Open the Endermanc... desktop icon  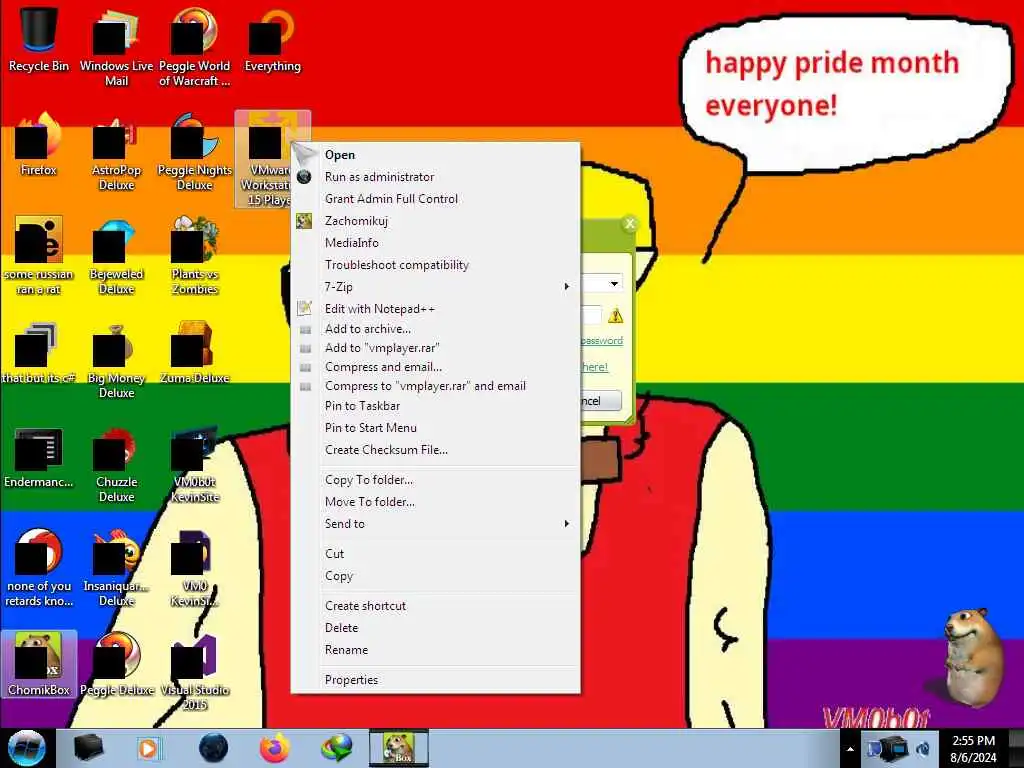click(39, 457)
